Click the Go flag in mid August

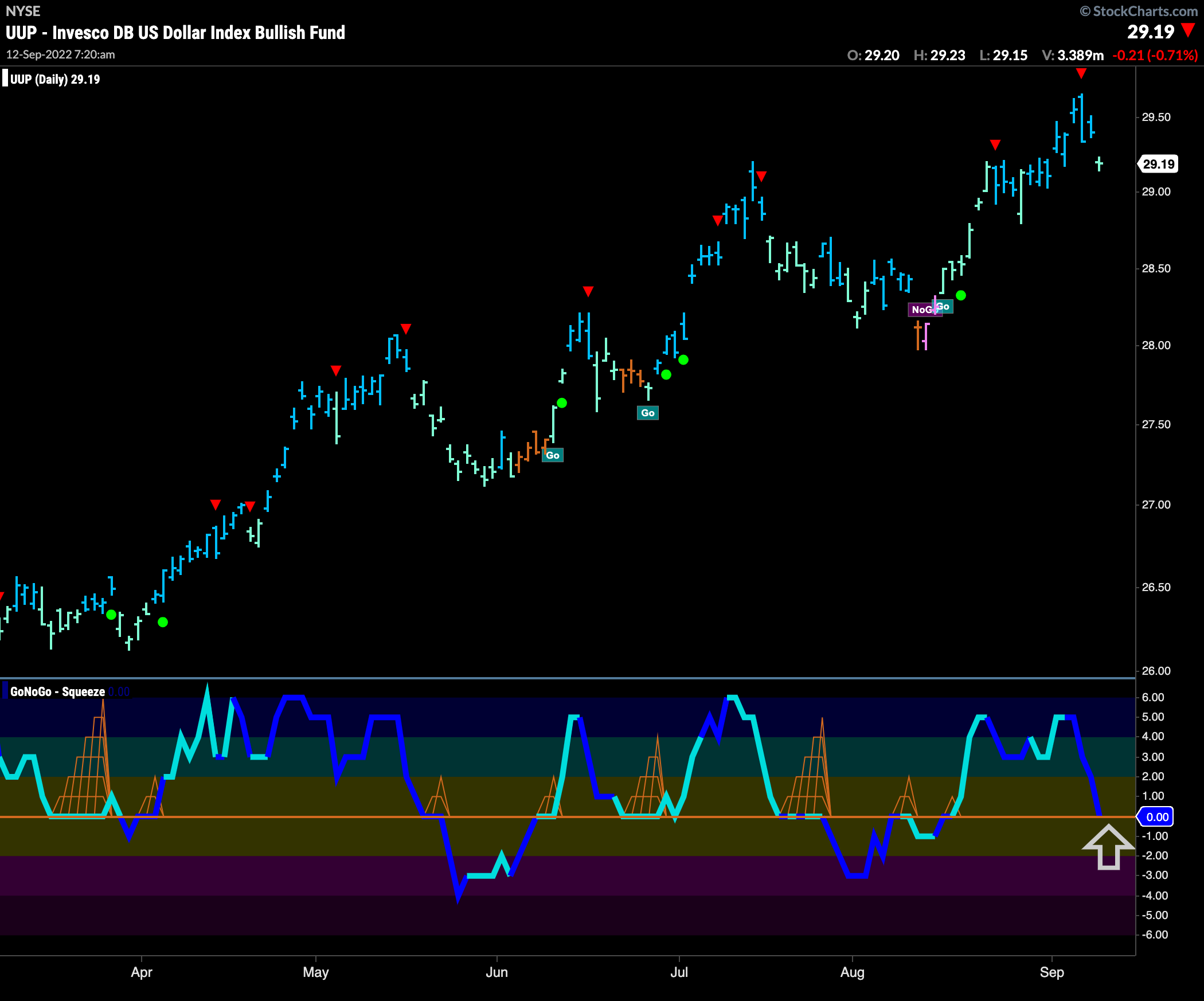[944, 307]
